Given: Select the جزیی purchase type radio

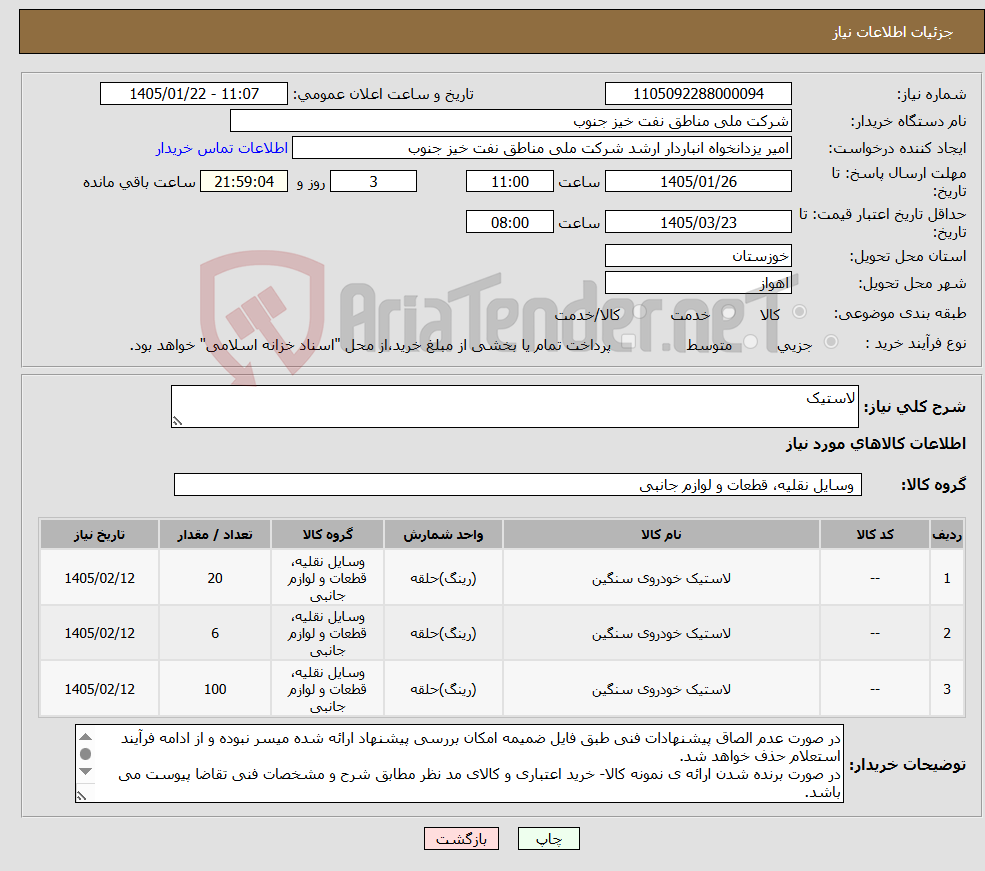Looking at the screenshot, I should 830,342.
